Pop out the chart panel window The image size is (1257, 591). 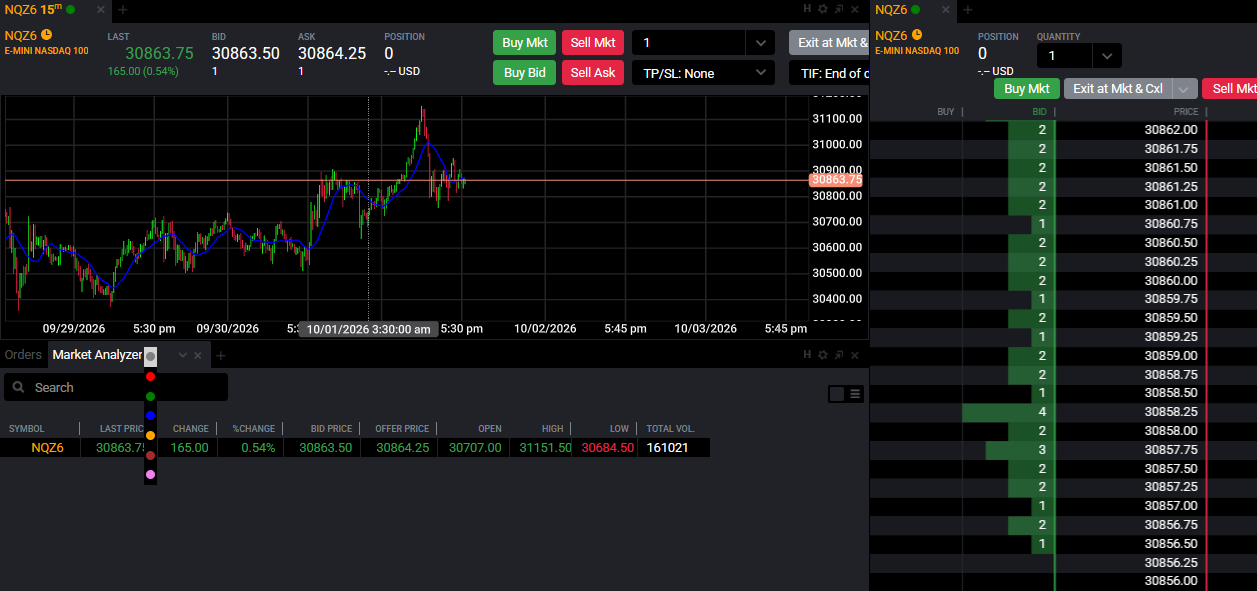point(839,9)
